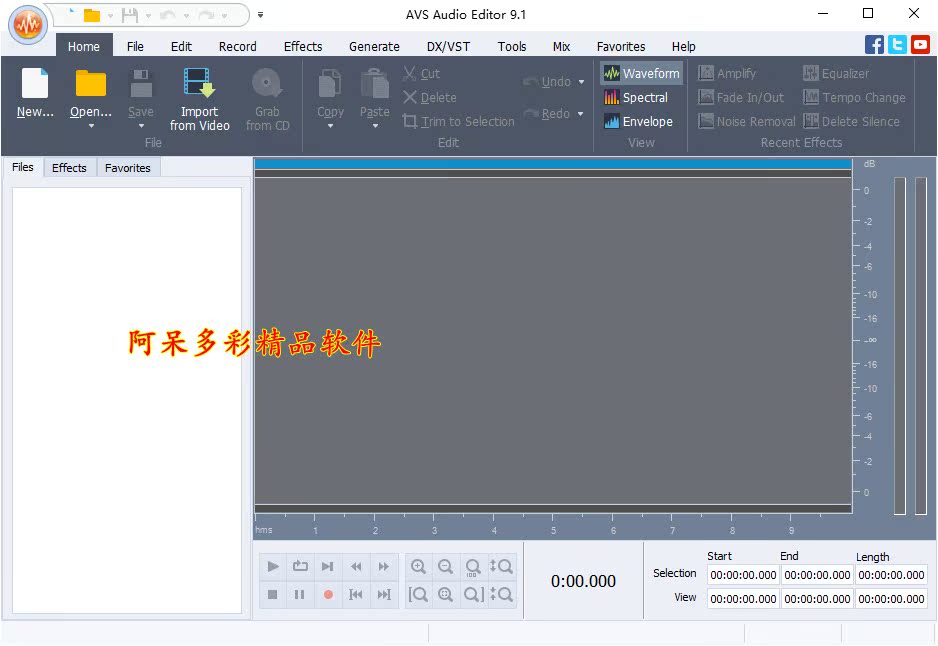Screen dimensions: 938x646
Task: Click quick access New document icon
Action: (72, 14)
